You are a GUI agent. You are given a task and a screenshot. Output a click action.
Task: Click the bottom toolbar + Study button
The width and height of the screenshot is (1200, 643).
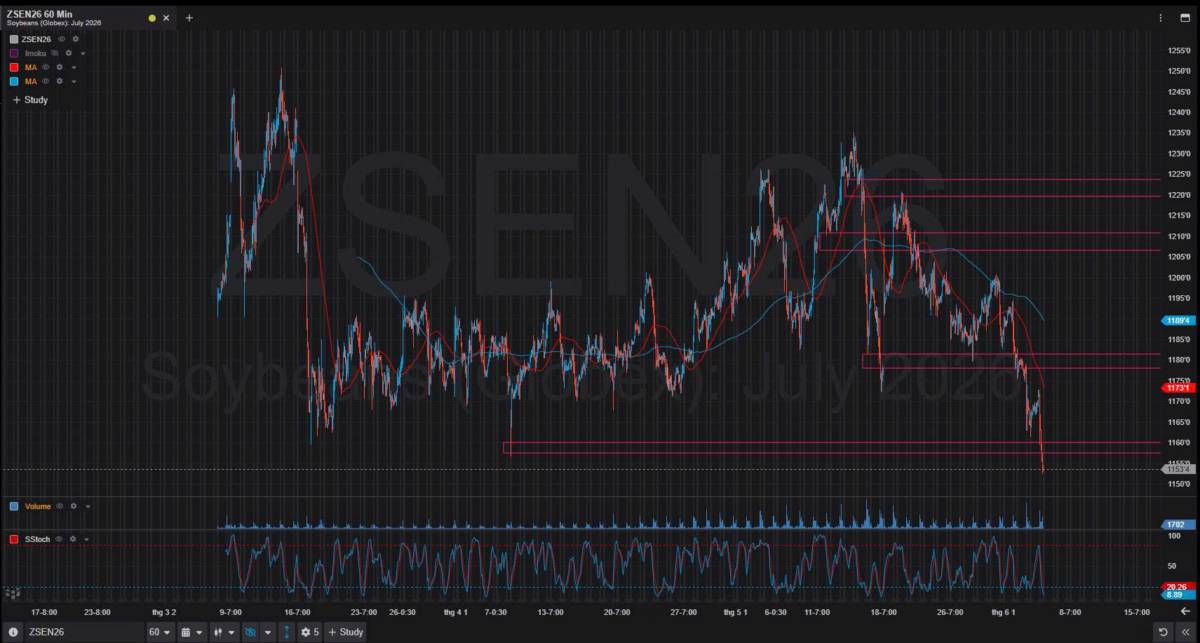click(x=345, y=632)
